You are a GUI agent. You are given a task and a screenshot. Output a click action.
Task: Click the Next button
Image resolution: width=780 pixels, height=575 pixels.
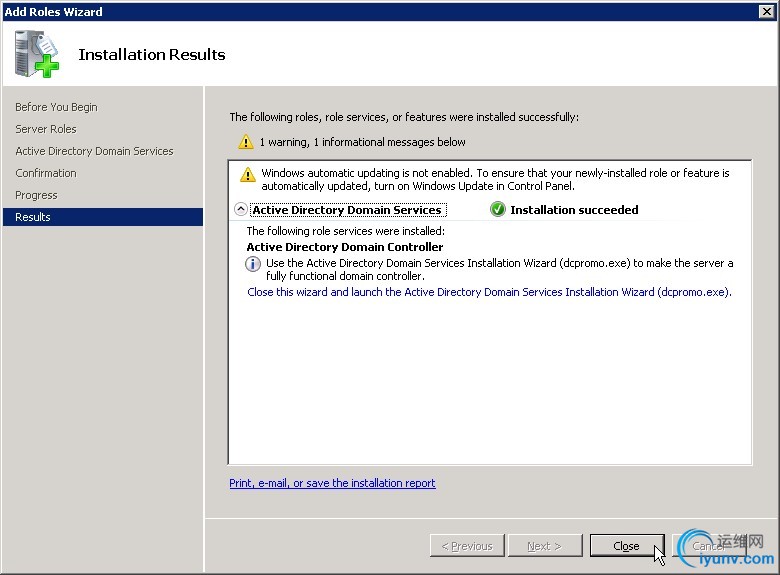[545, 546]
